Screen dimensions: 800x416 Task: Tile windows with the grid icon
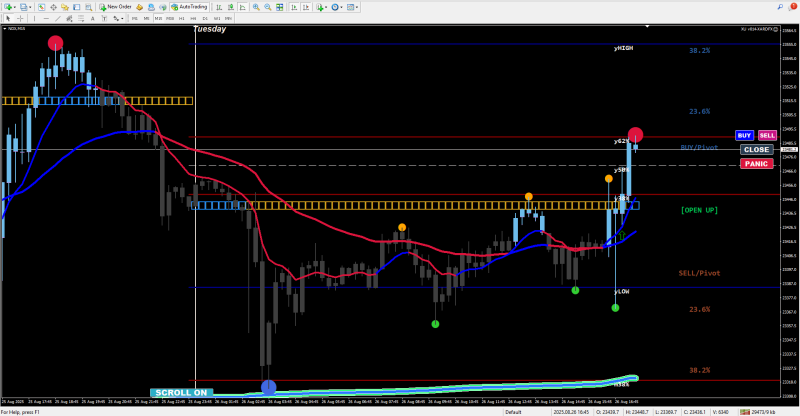click(280, 7)
